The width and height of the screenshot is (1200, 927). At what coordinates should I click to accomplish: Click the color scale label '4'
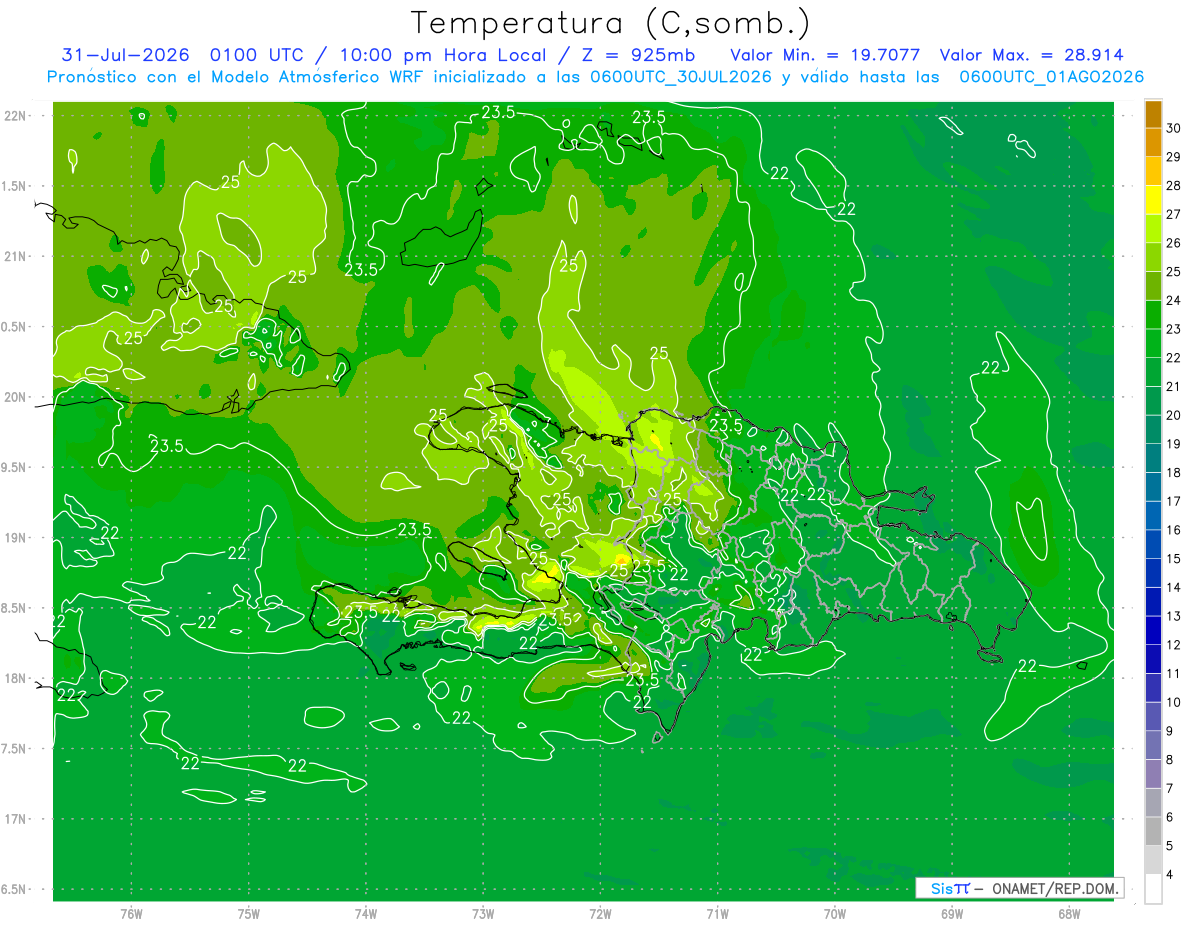click(x=1170, y=875)
